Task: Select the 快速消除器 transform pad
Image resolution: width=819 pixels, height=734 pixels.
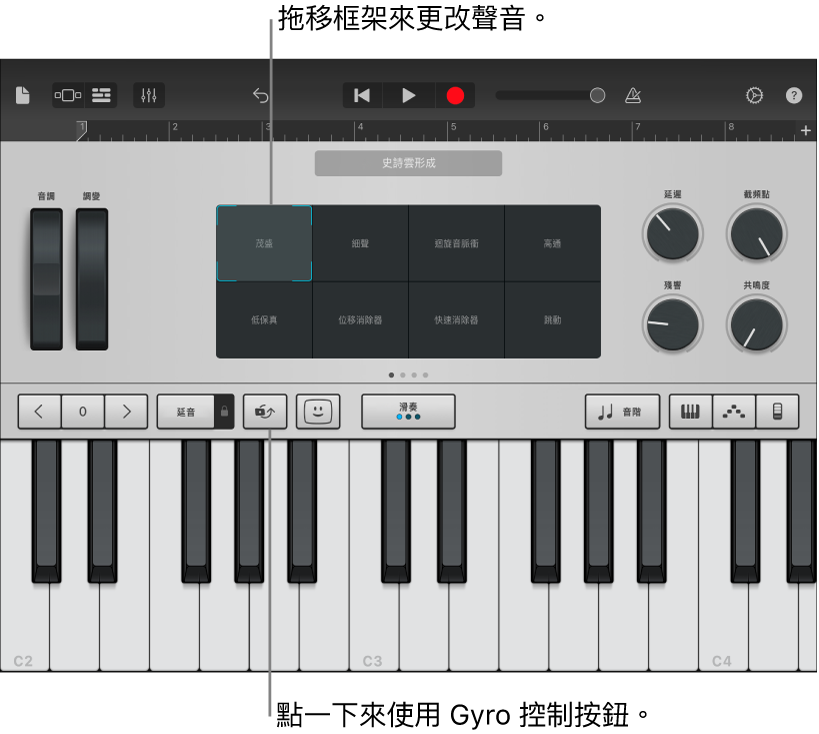Action: [457, 320]
